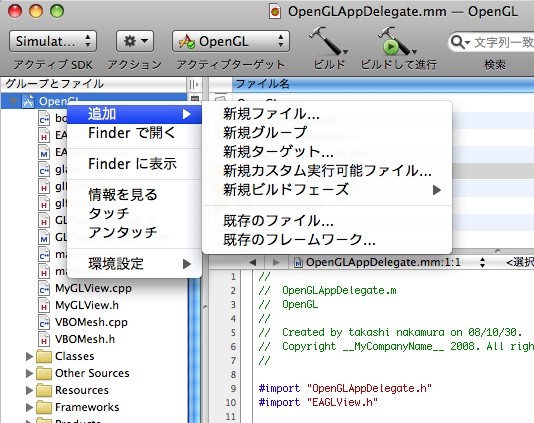Click the EA implementation M file icon
Screen dimensions: 534x423
click(x=44, y=152)
